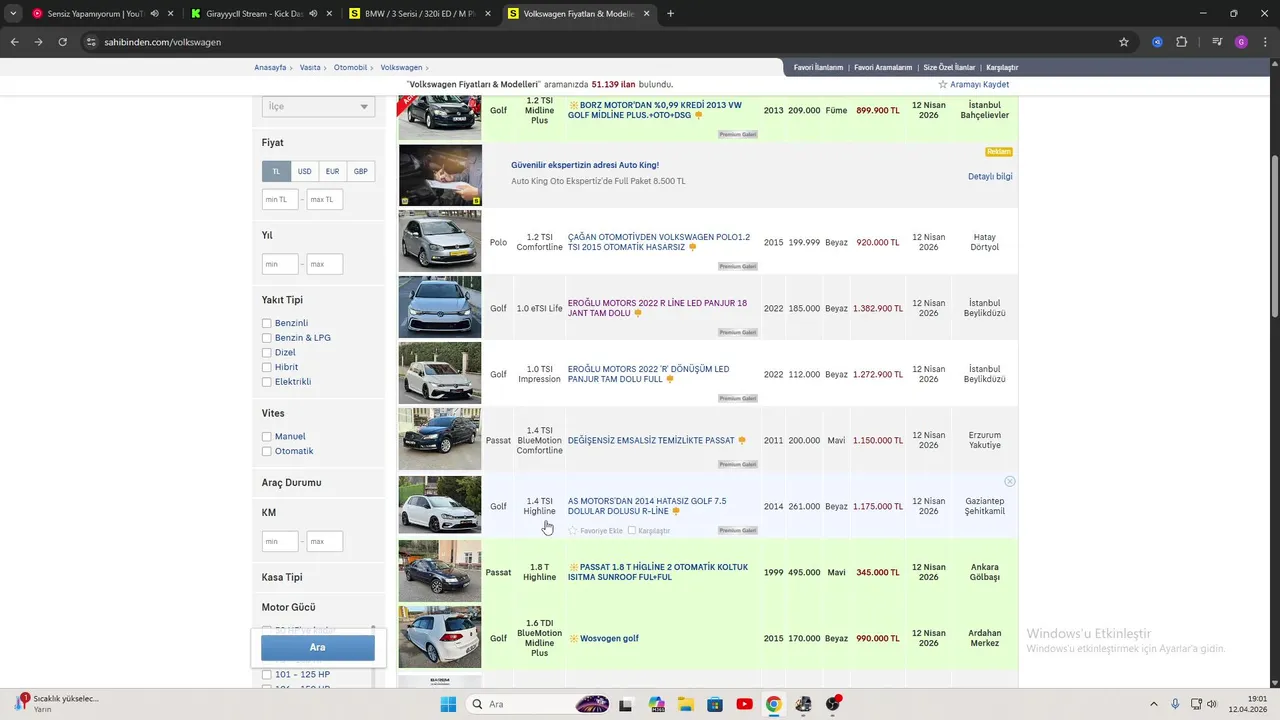Open thumbnail of EROĞLU 2022 R Line Golf
Viewport: 1280px width, 720px height.
440,307
